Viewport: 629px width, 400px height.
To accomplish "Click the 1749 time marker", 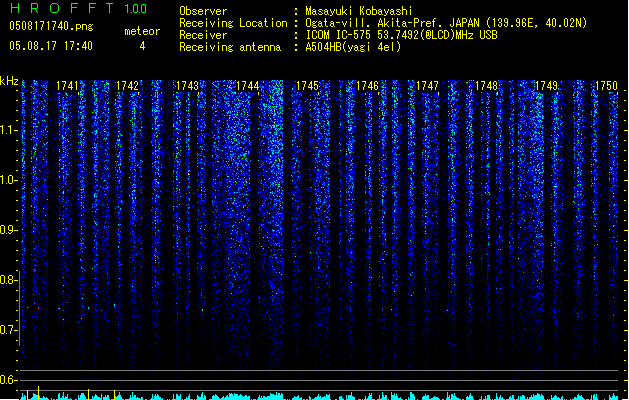I will point(546,86).
